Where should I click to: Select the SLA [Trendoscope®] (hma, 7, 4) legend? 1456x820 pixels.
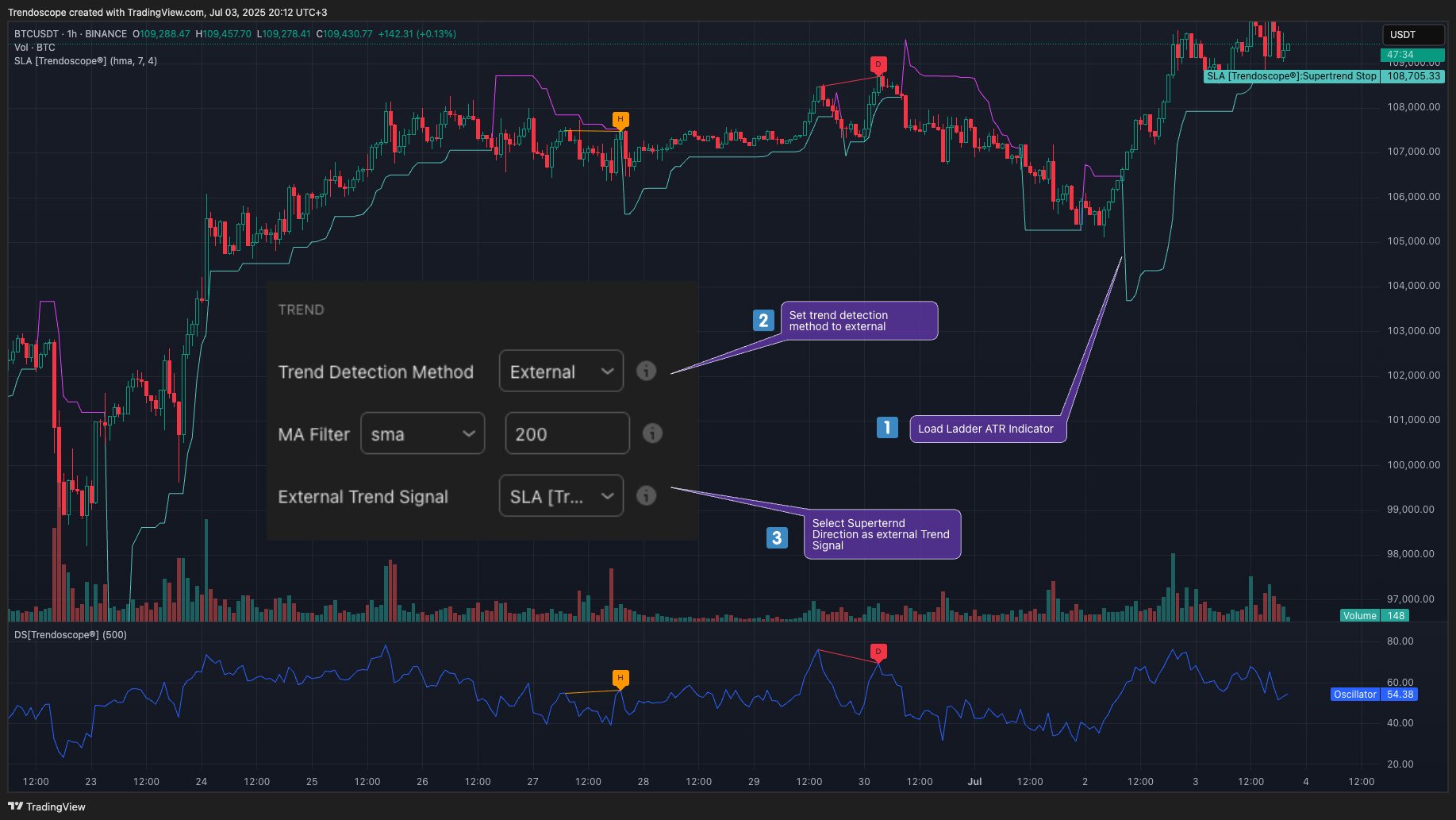click(x=86, y=61)
